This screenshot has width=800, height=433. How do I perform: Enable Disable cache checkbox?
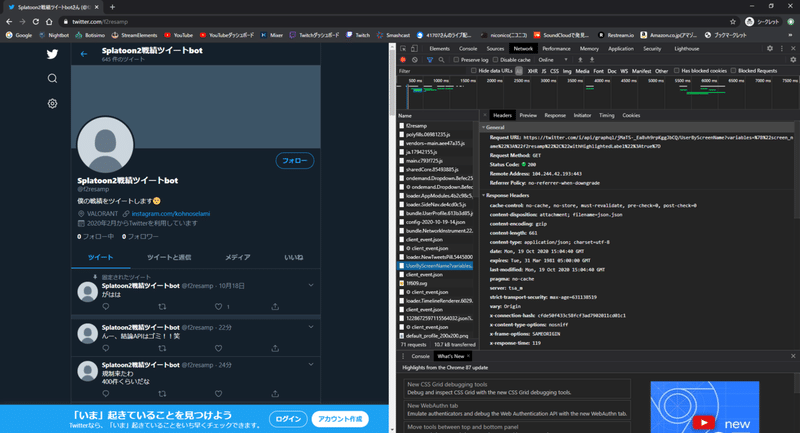pos(495,60)
